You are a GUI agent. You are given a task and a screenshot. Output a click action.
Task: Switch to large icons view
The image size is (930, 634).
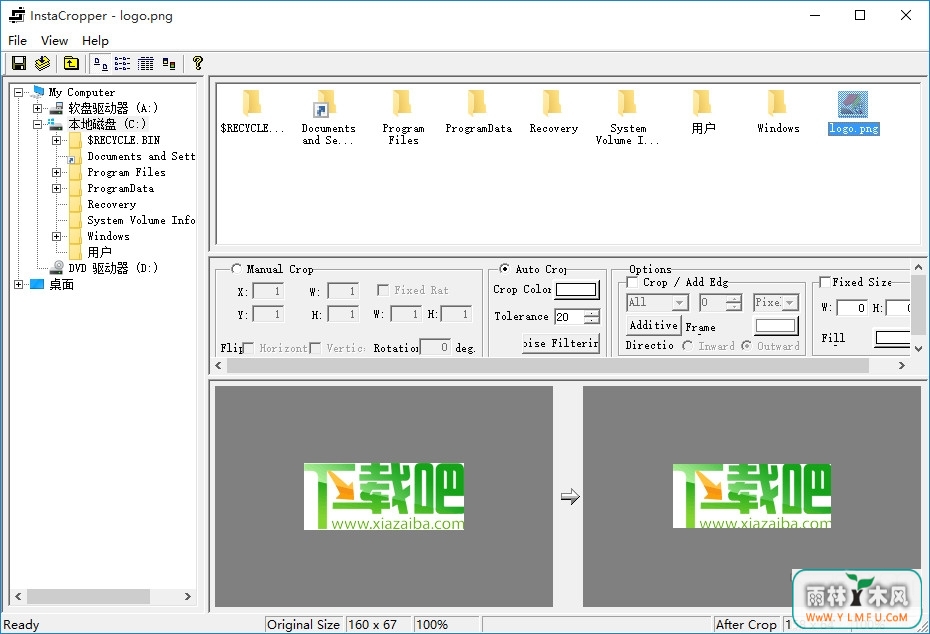click(x=101, y=63)
